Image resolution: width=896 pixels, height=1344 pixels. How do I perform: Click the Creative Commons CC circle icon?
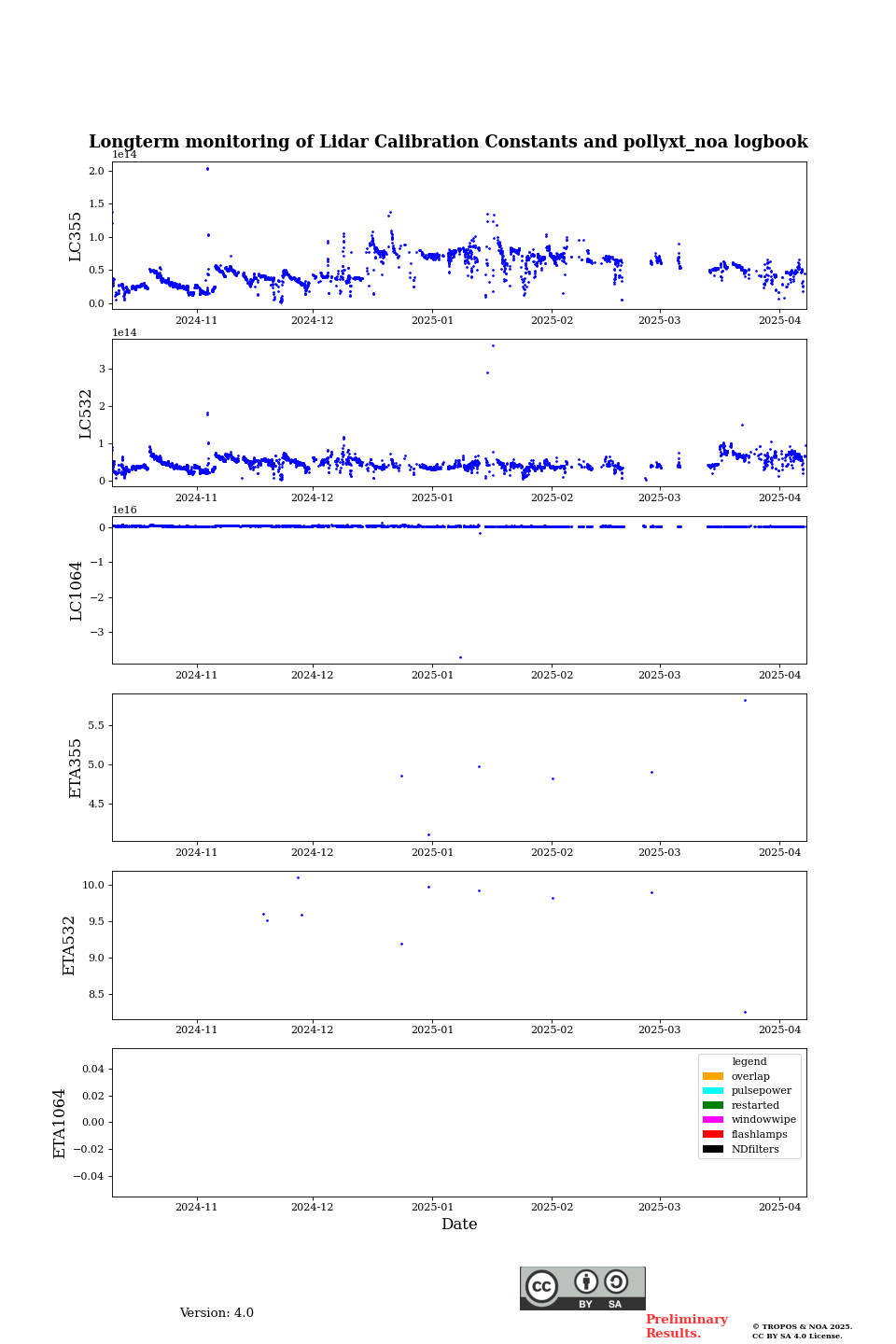coord(541,1286)
